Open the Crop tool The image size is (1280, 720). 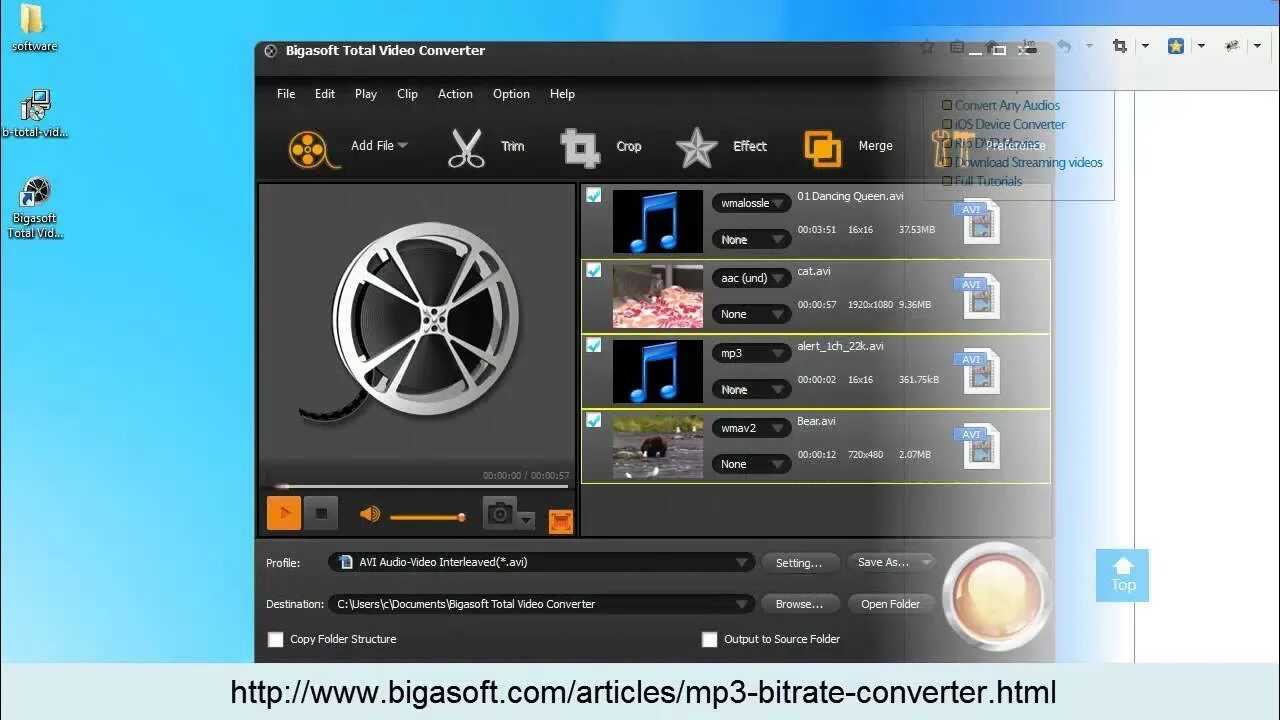[579, 148]
